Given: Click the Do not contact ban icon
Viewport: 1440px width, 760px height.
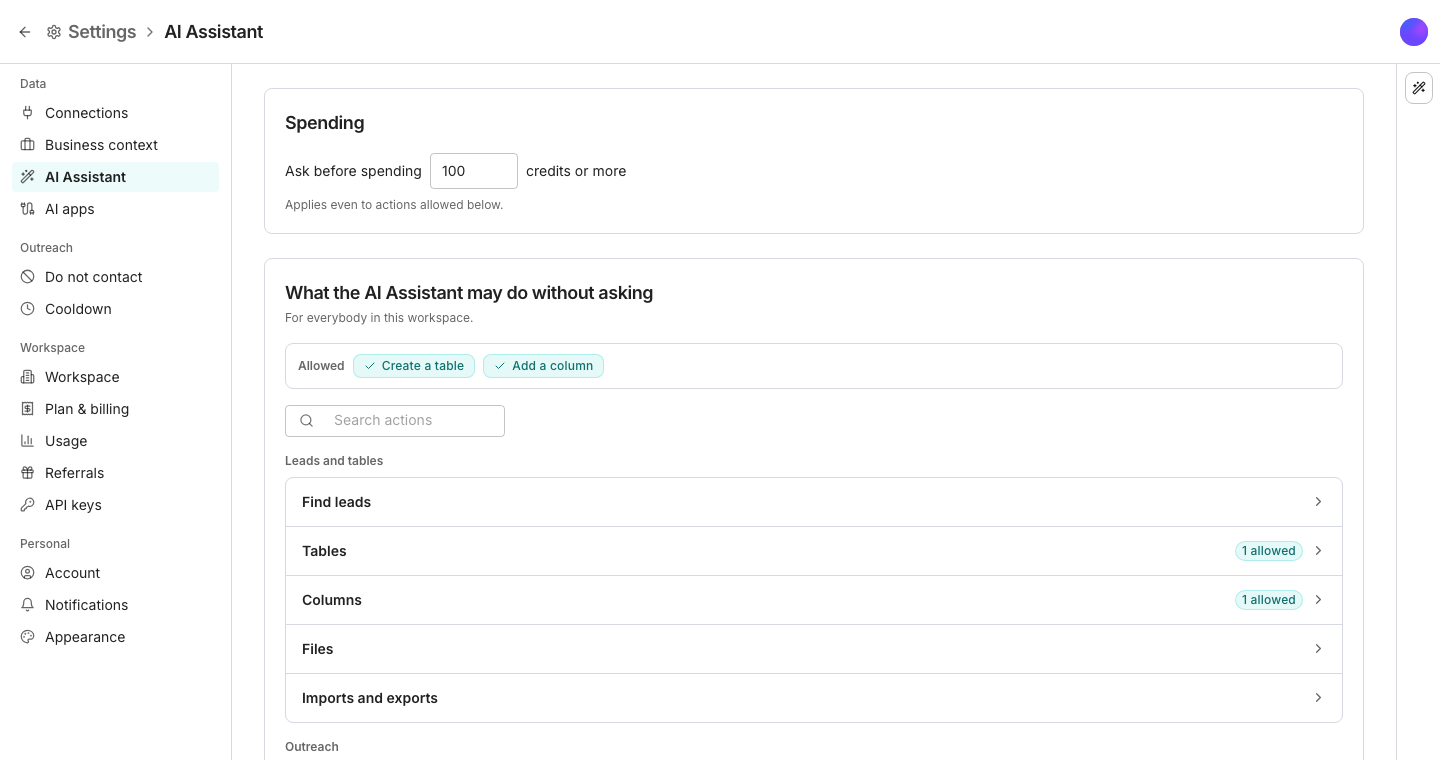Looking at the screenshot, I should (x=28, y=277).
